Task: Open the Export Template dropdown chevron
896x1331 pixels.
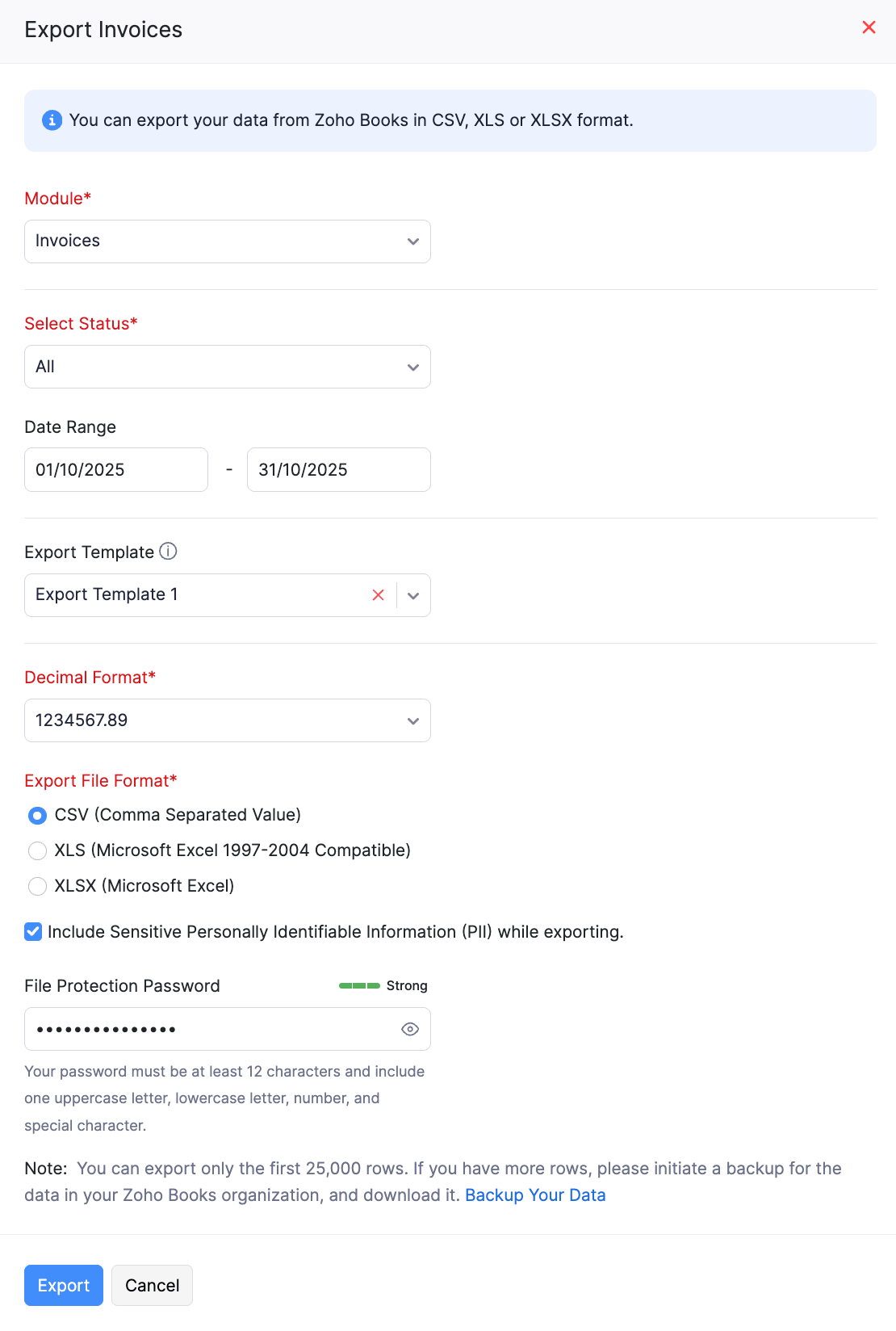Action: (x=413, y=595)
